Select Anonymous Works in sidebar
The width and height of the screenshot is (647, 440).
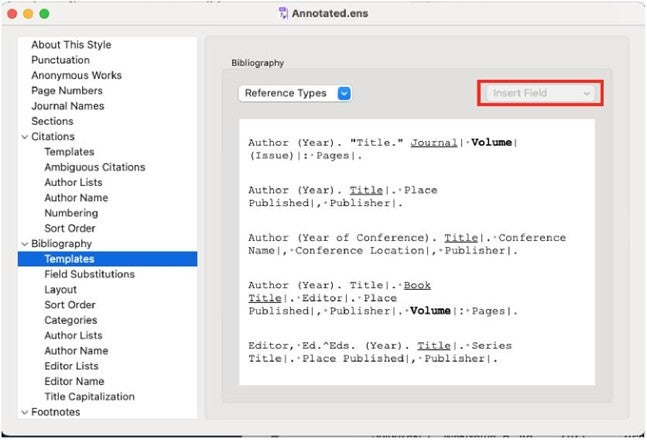[77, 75]
